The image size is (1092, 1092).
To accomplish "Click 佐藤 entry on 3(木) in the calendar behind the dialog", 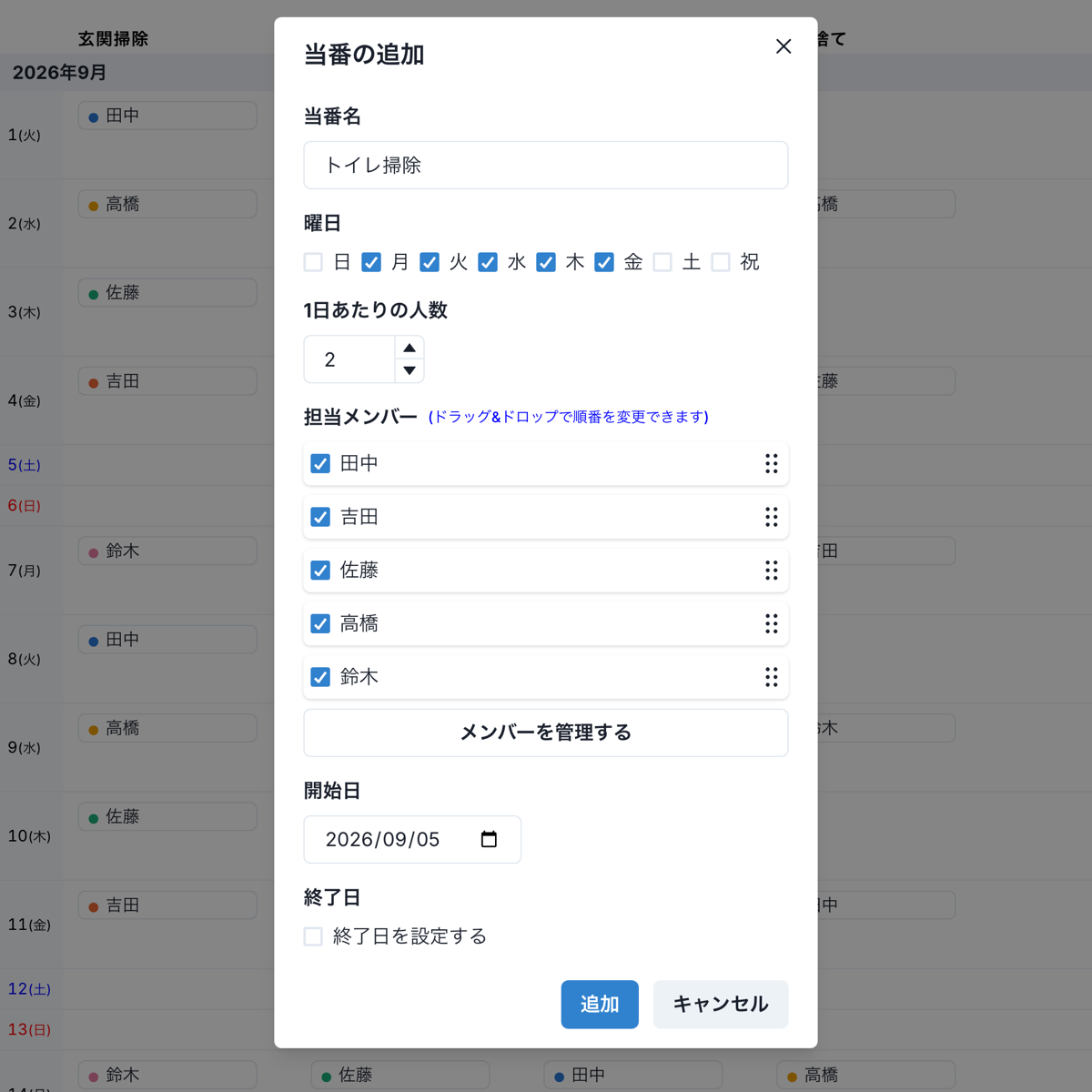I will (x=167, y=293).
